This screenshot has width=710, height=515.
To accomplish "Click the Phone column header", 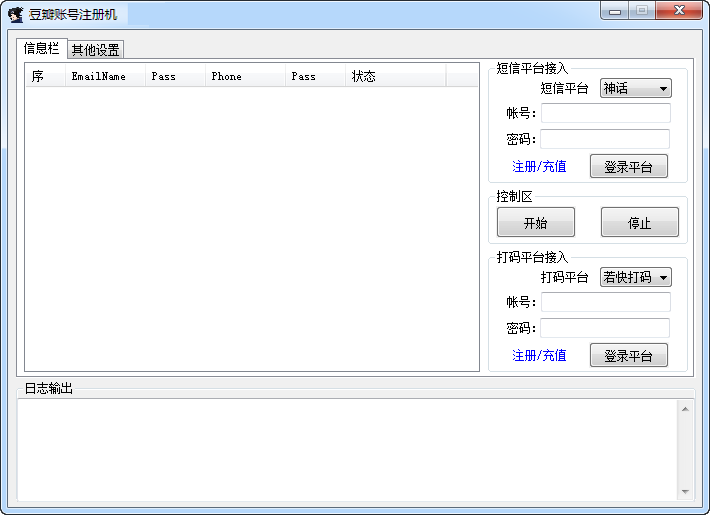I will [x=244, y=76].
